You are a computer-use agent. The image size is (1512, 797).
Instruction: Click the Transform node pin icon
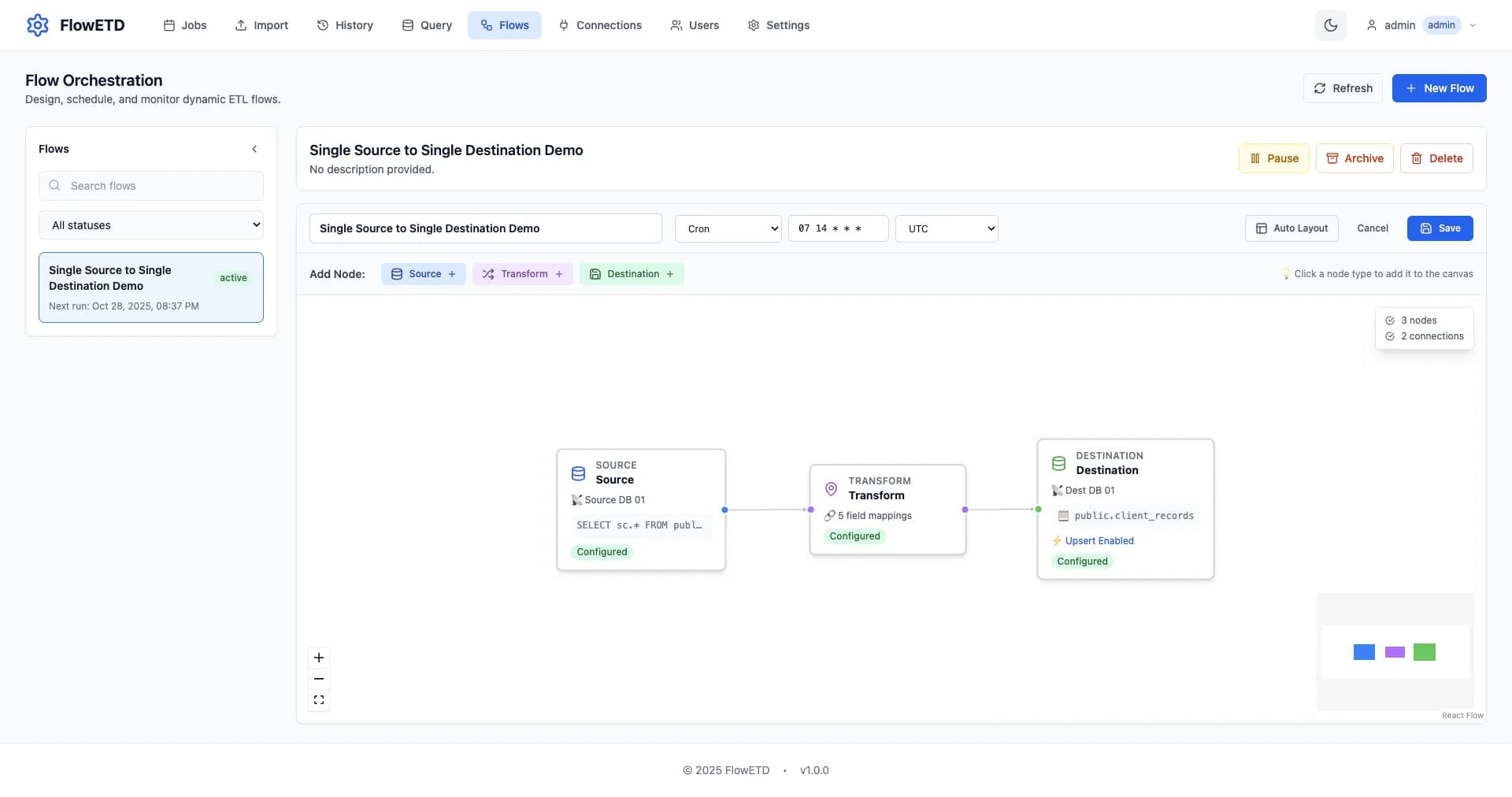[x=831, y=489]
